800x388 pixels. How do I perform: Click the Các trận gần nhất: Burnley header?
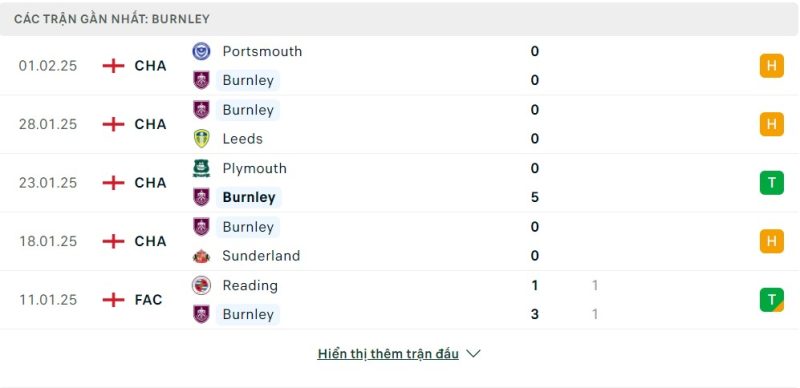coord(112,19)
